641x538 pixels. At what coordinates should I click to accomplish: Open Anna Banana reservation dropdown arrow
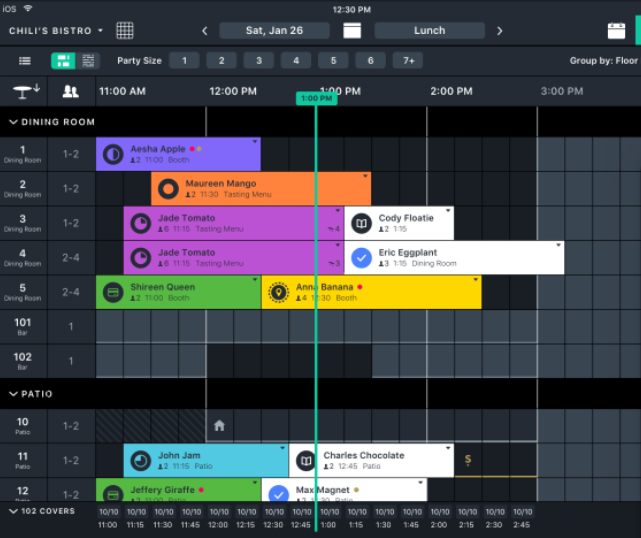click(x=475, y=280)
